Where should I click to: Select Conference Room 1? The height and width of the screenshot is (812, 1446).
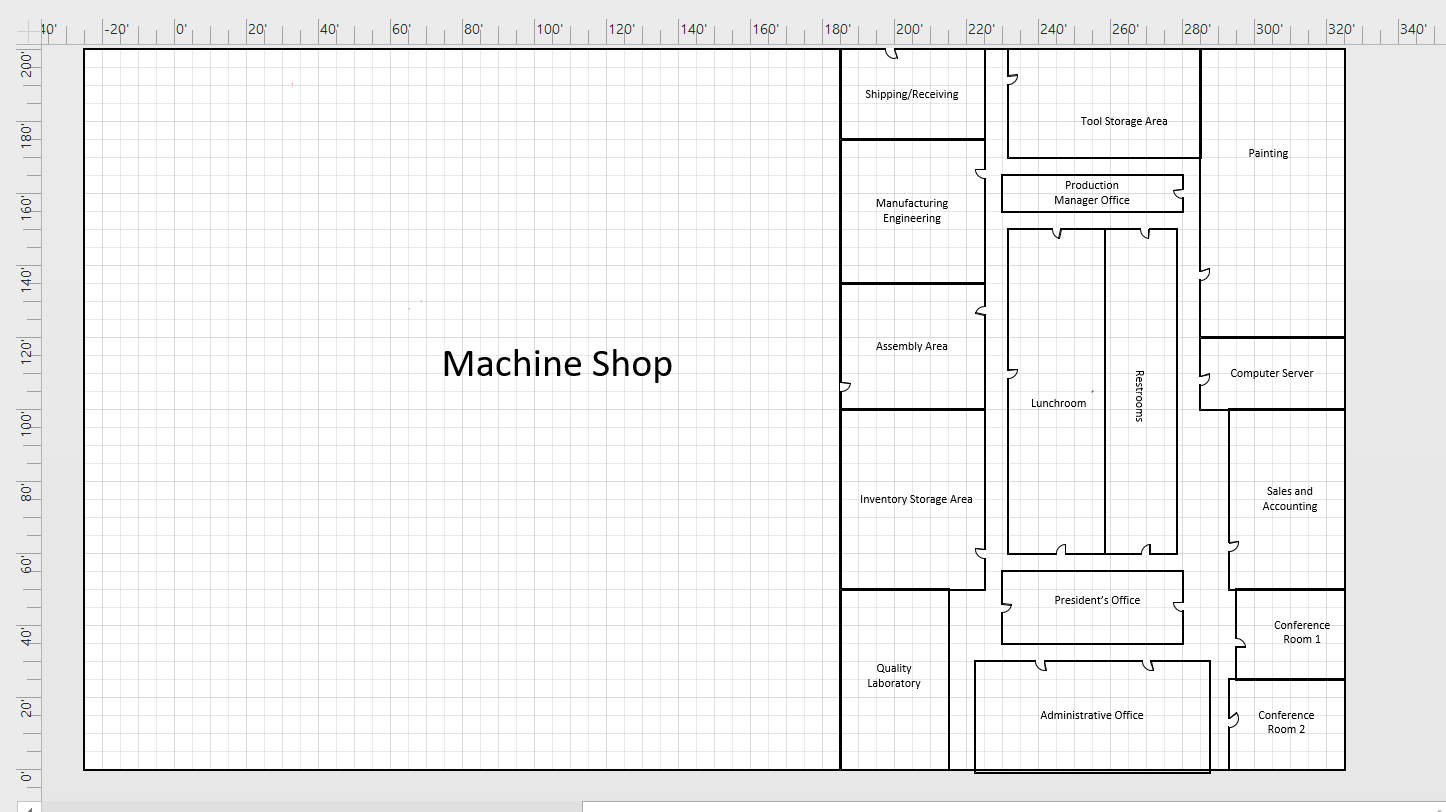pyautogui.click(x=1301, y=632)
